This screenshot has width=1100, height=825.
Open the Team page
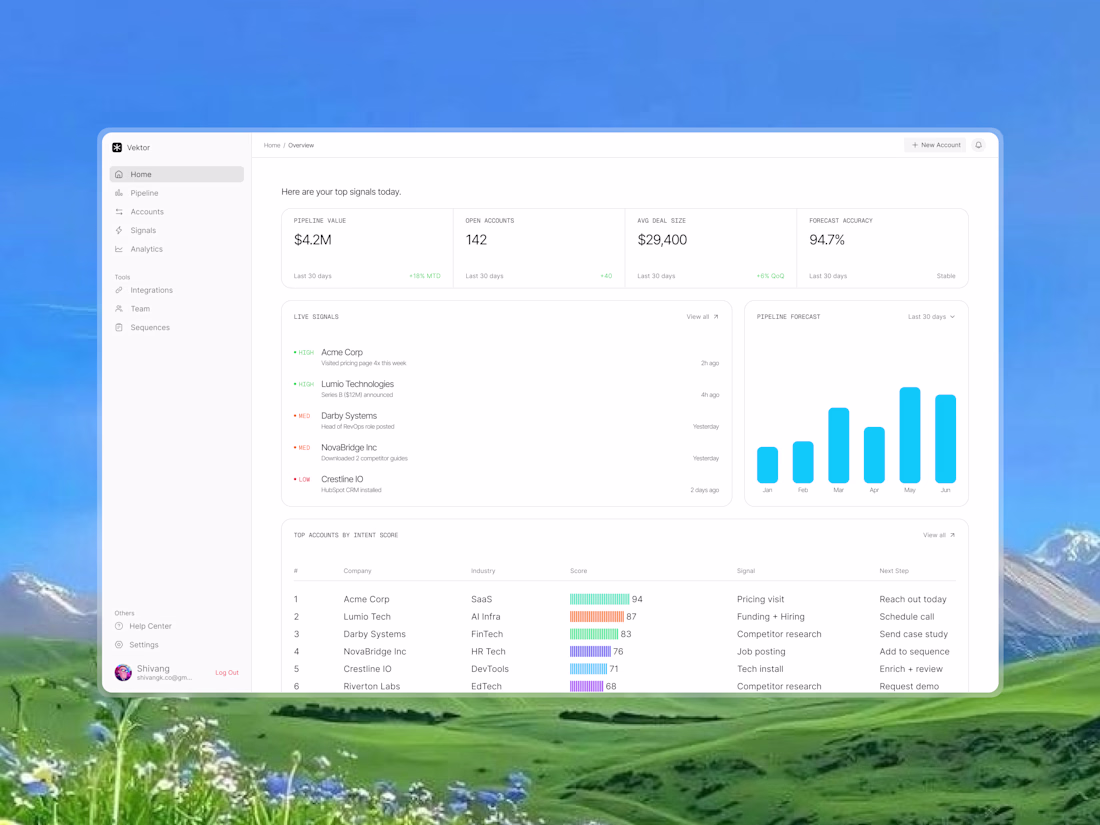[x=177, y=309]
